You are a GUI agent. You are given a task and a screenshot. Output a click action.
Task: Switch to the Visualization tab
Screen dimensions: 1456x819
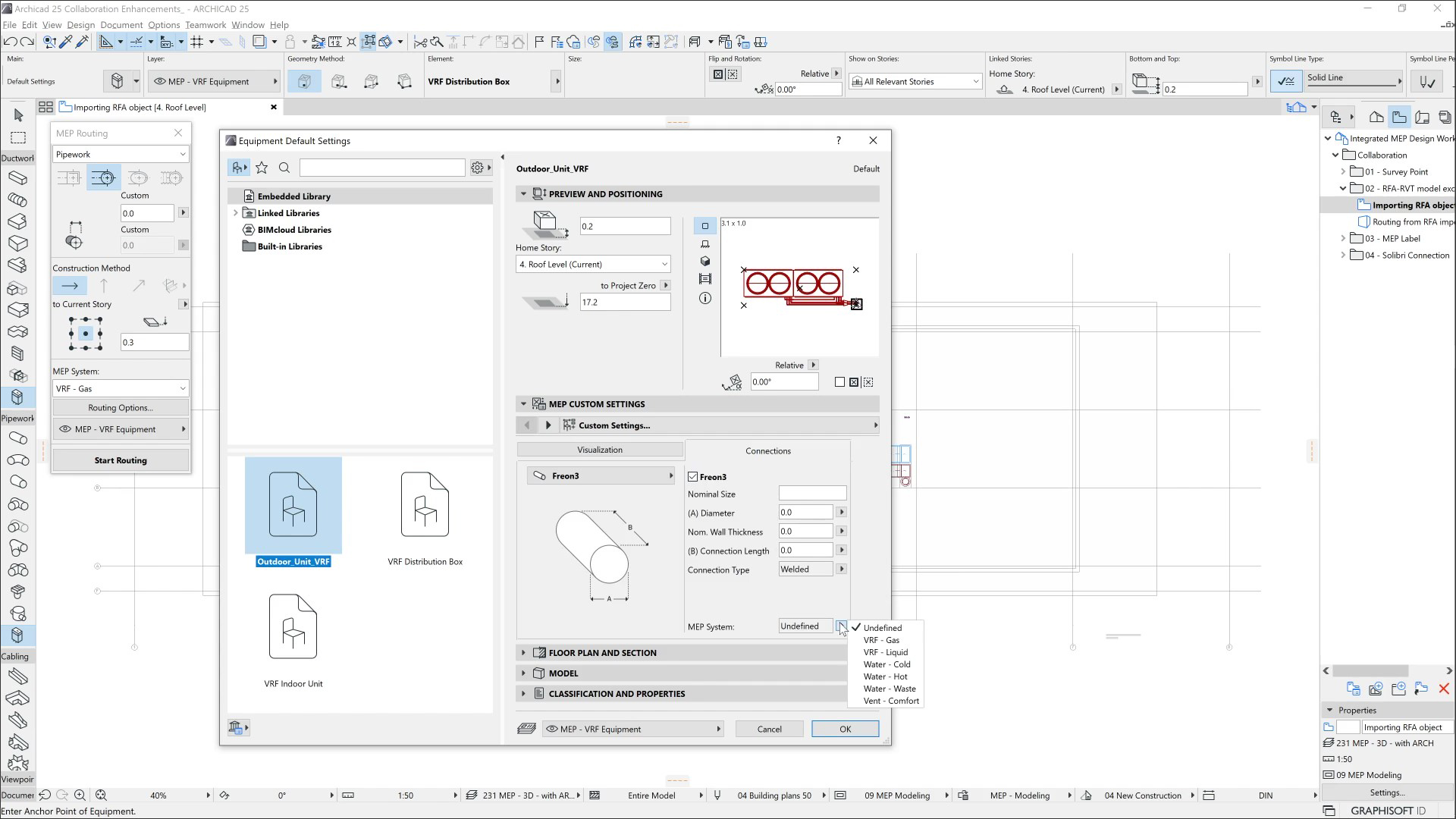600,450
